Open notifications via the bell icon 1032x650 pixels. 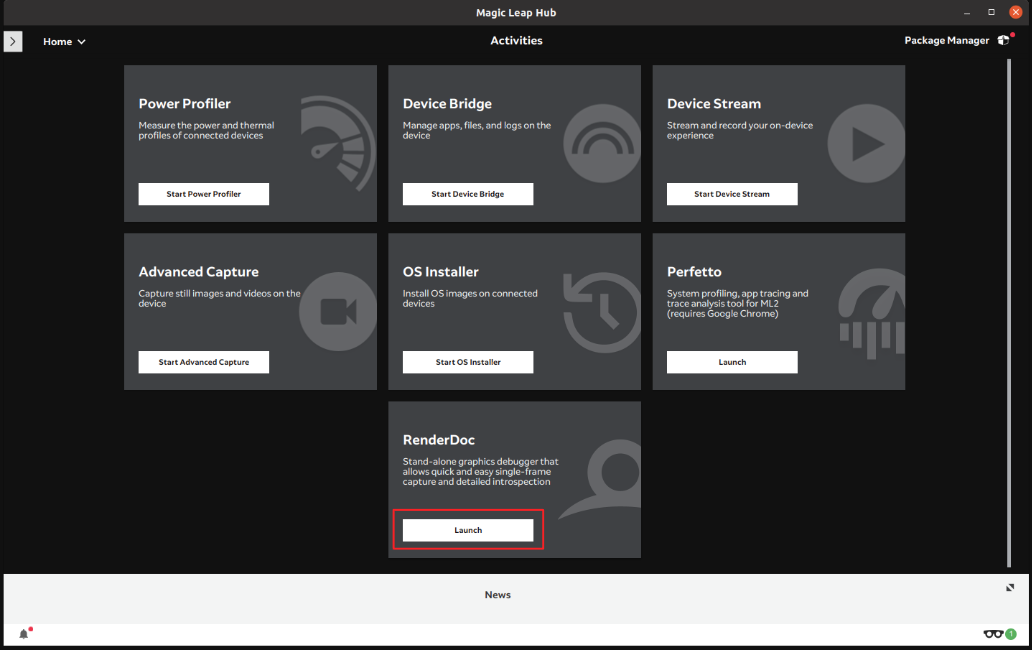22,632
